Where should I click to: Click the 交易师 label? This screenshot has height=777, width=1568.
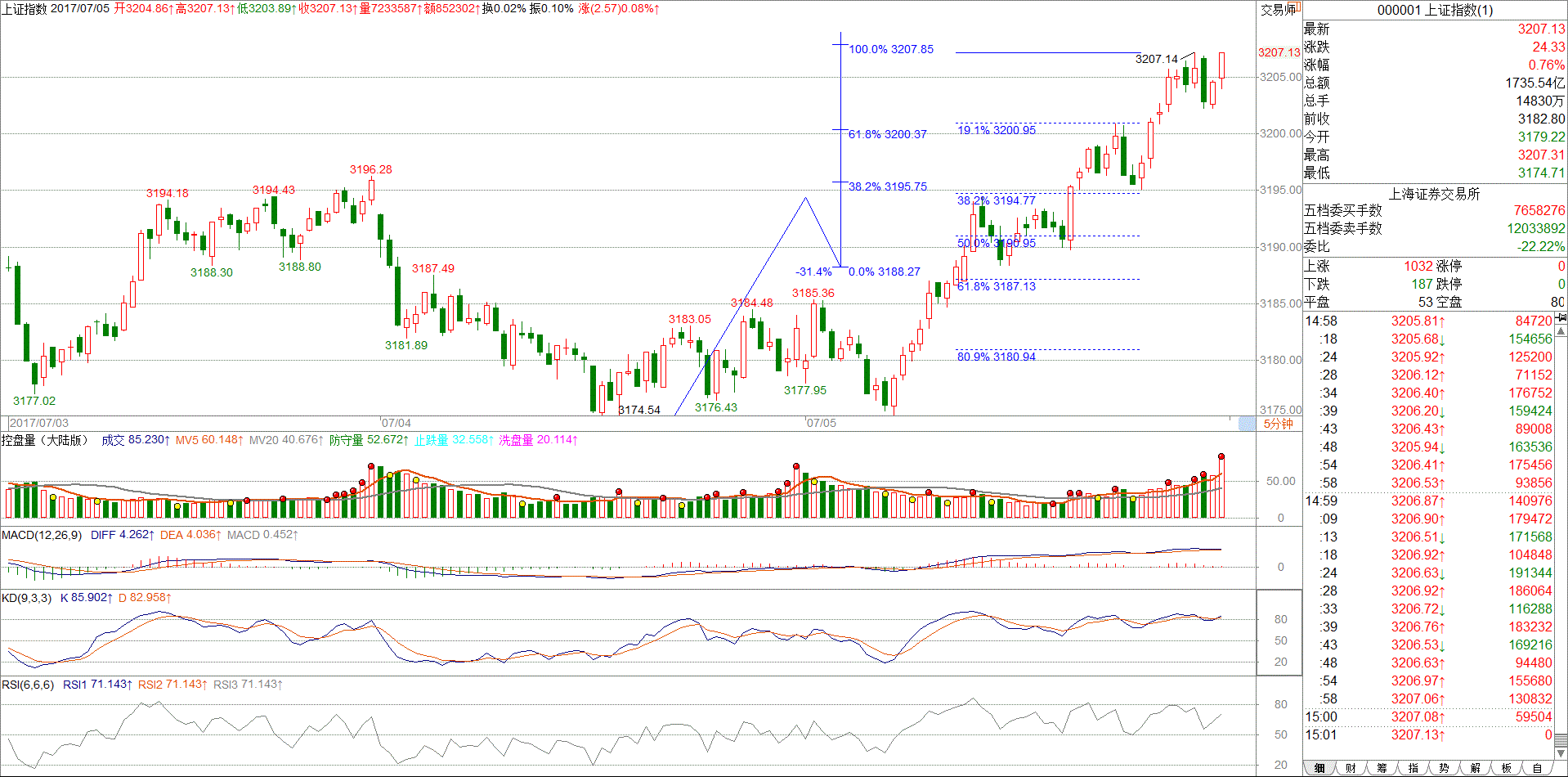pyautogui.click(x=1279, y=9)
